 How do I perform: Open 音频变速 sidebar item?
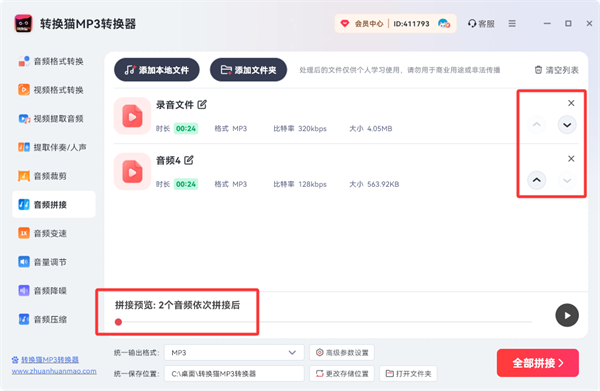[x=43, y=233]
